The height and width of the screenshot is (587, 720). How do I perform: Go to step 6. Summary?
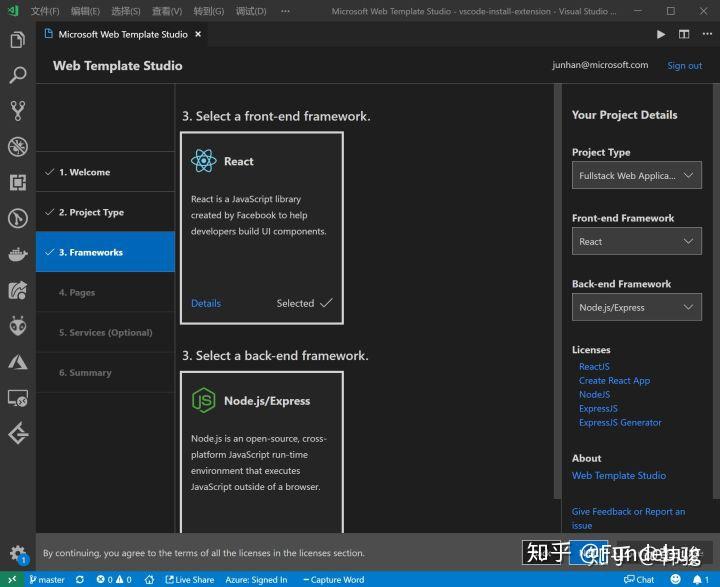click(105, 373)
